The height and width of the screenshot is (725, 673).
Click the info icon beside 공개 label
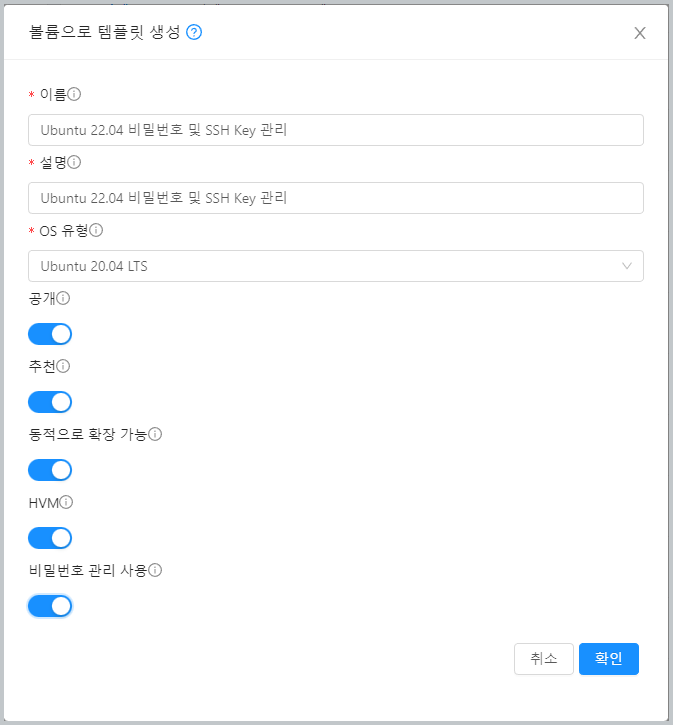pos(63,298)
